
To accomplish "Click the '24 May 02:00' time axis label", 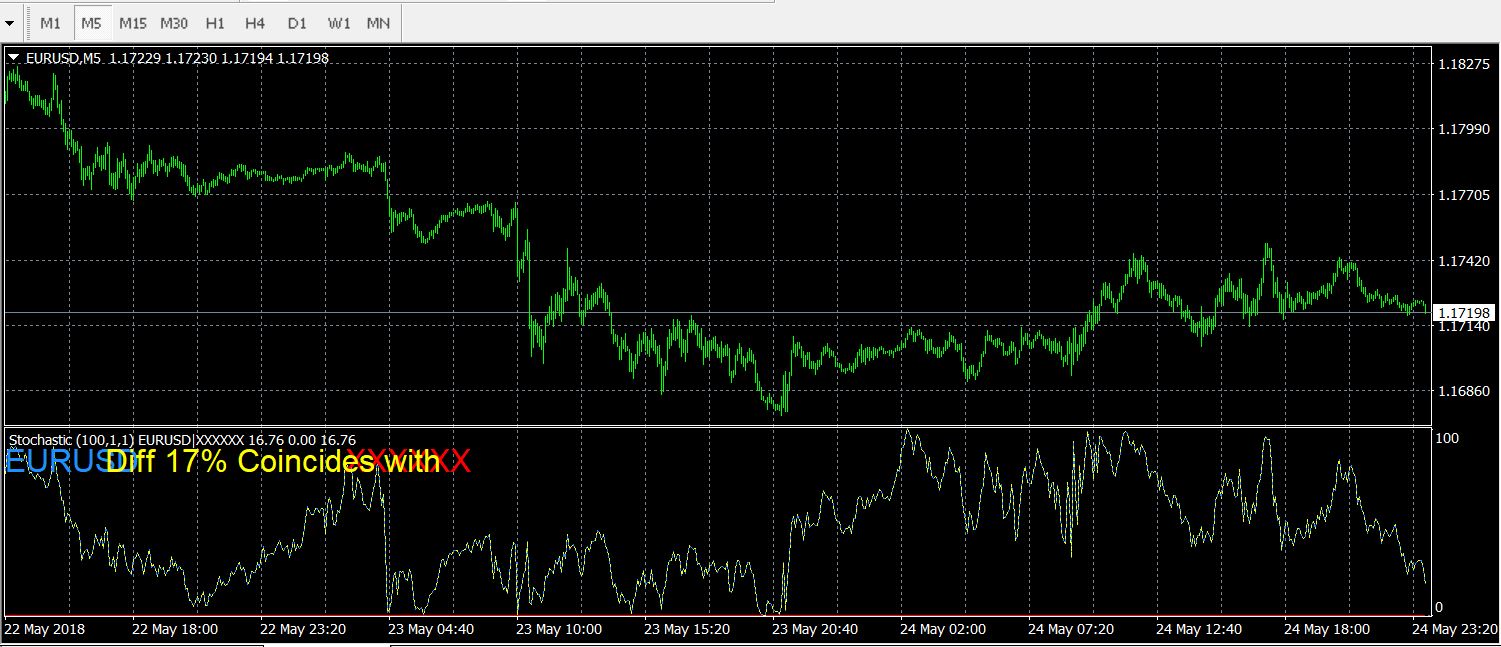I will coord(943,629).
